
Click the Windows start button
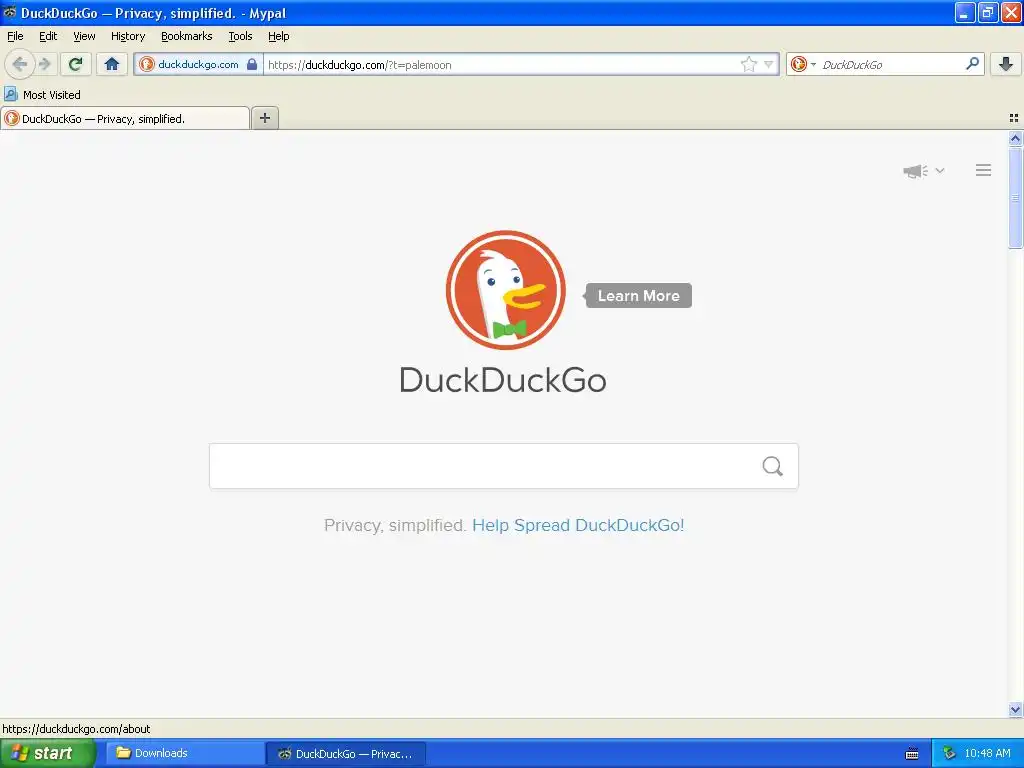48,753
